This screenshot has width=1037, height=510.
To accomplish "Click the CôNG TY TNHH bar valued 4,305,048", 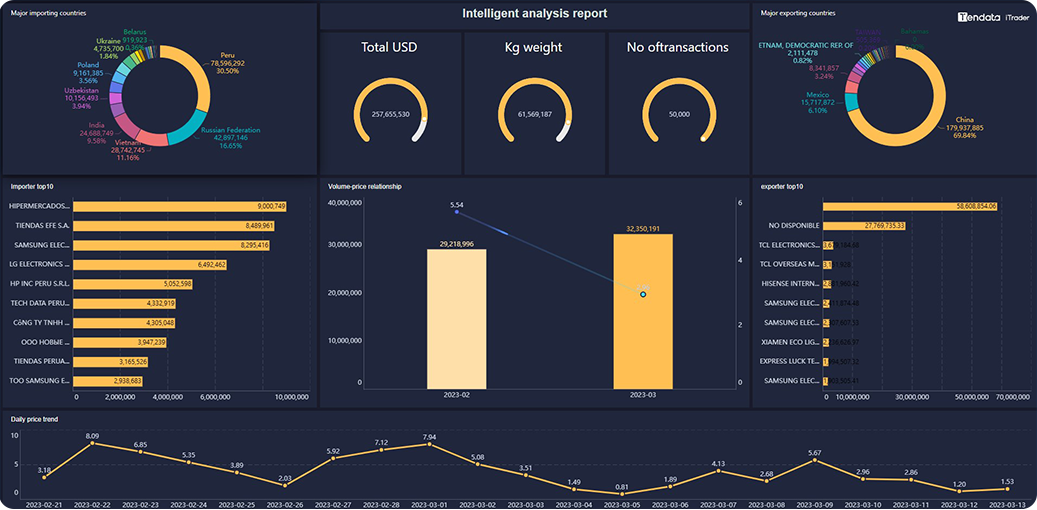I will tap(124, 323).
